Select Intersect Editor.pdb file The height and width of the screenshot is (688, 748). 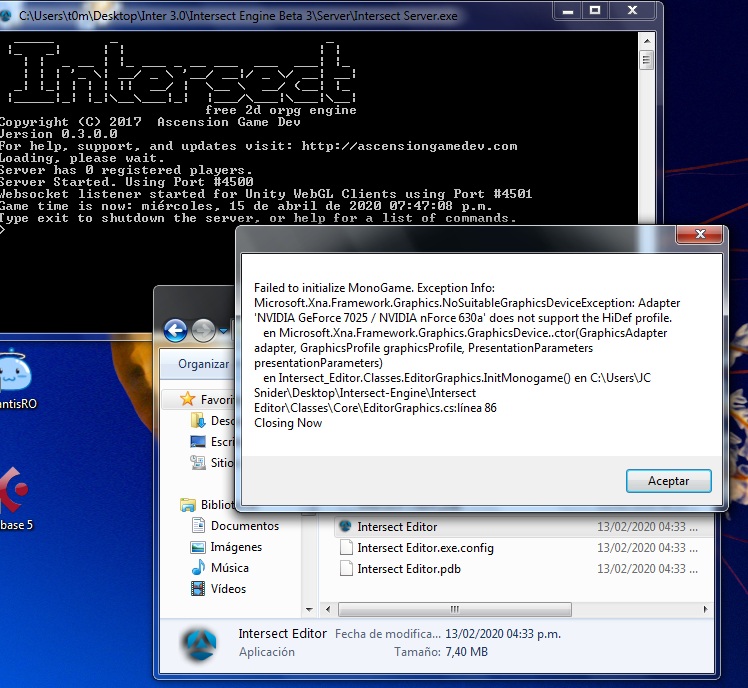coord(409,569)
